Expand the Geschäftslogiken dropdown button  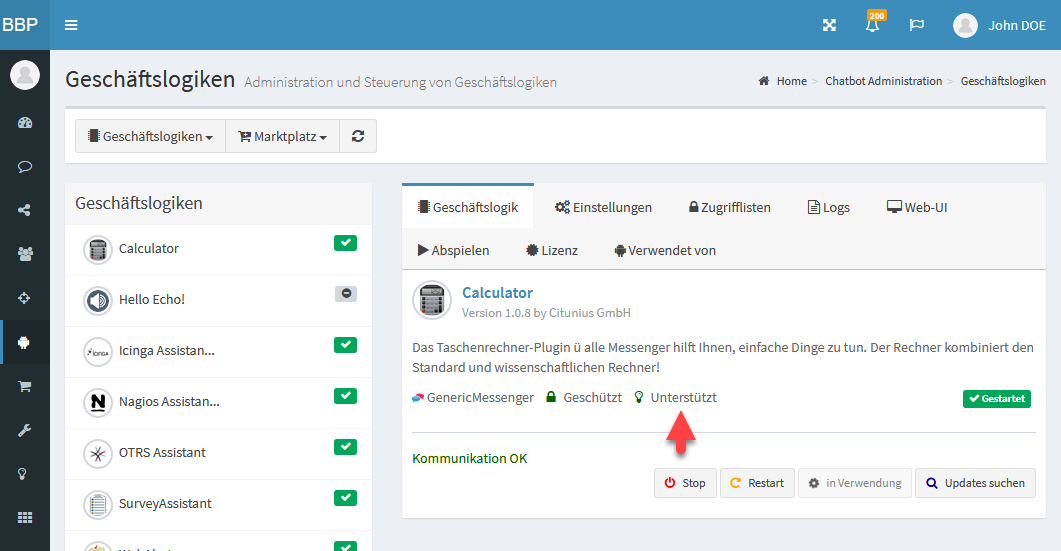click(150, 136)
